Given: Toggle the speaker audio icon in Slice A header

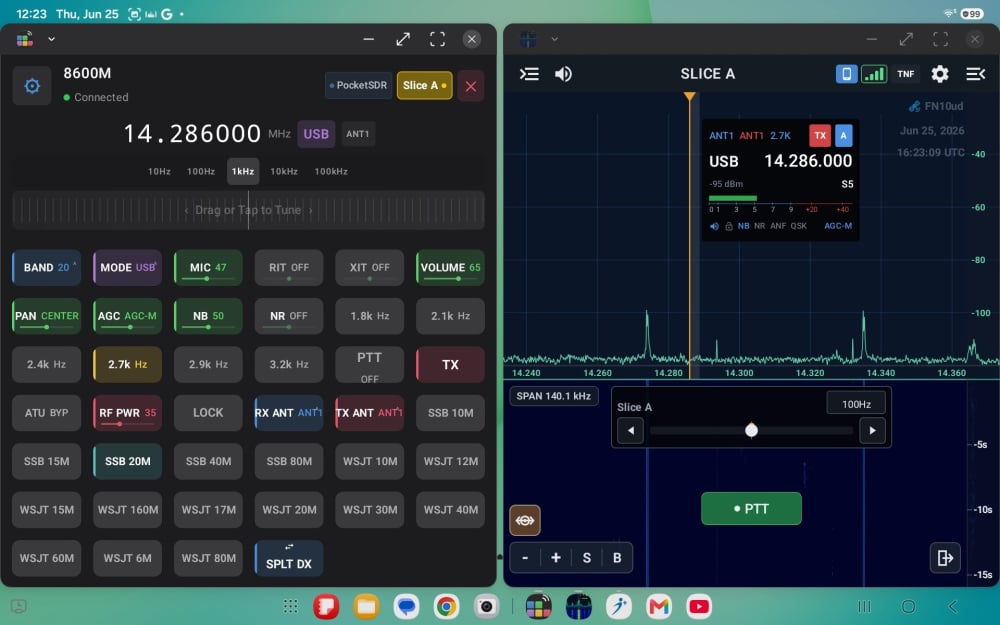Looking at the screenshot, I should click(563, 74).
